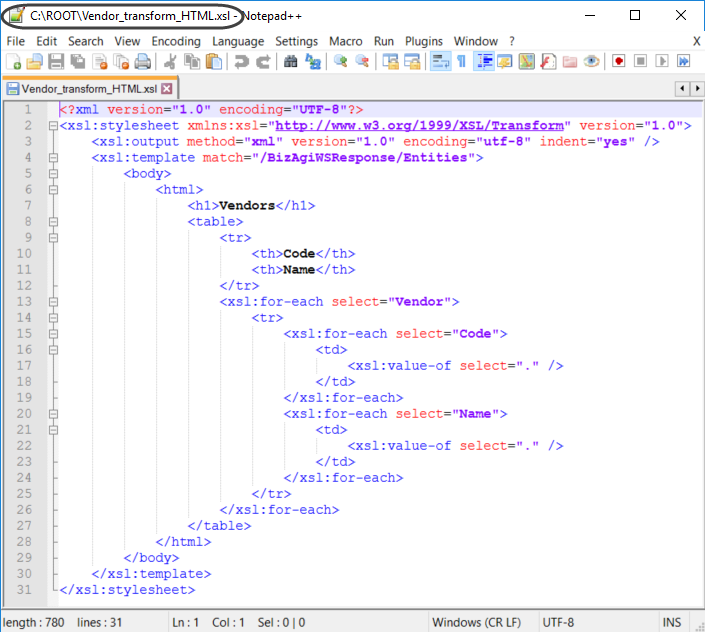This screenshot has width=705, height=632.
Task: Open the Plugins menu
Action: (x=424, y=41)
